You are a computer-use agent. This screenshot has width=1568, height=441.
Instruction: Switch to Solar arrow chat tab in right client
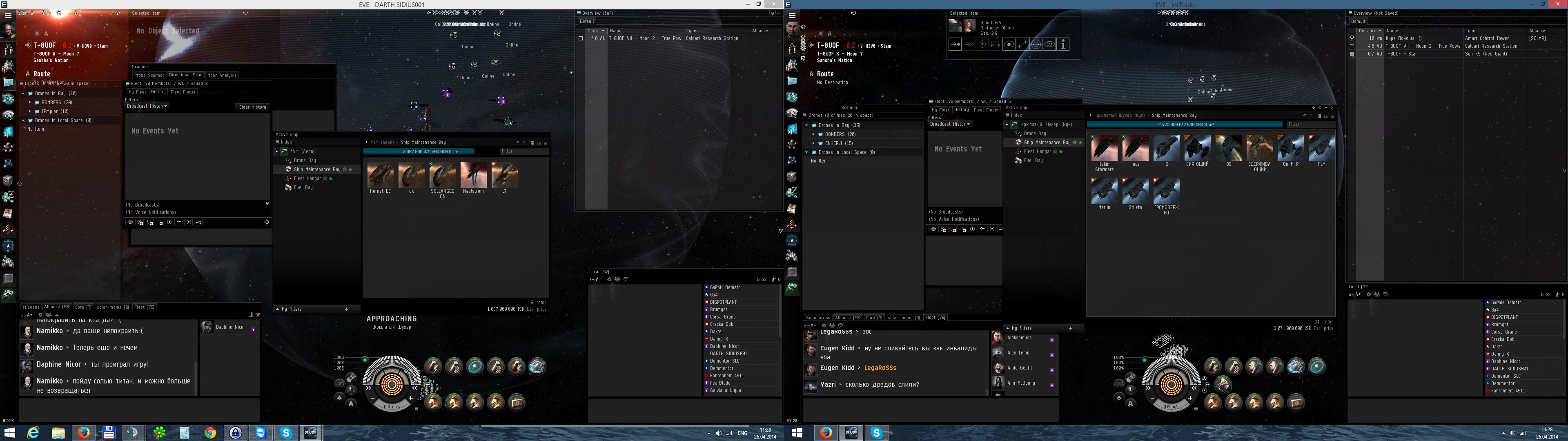(817, 318)
